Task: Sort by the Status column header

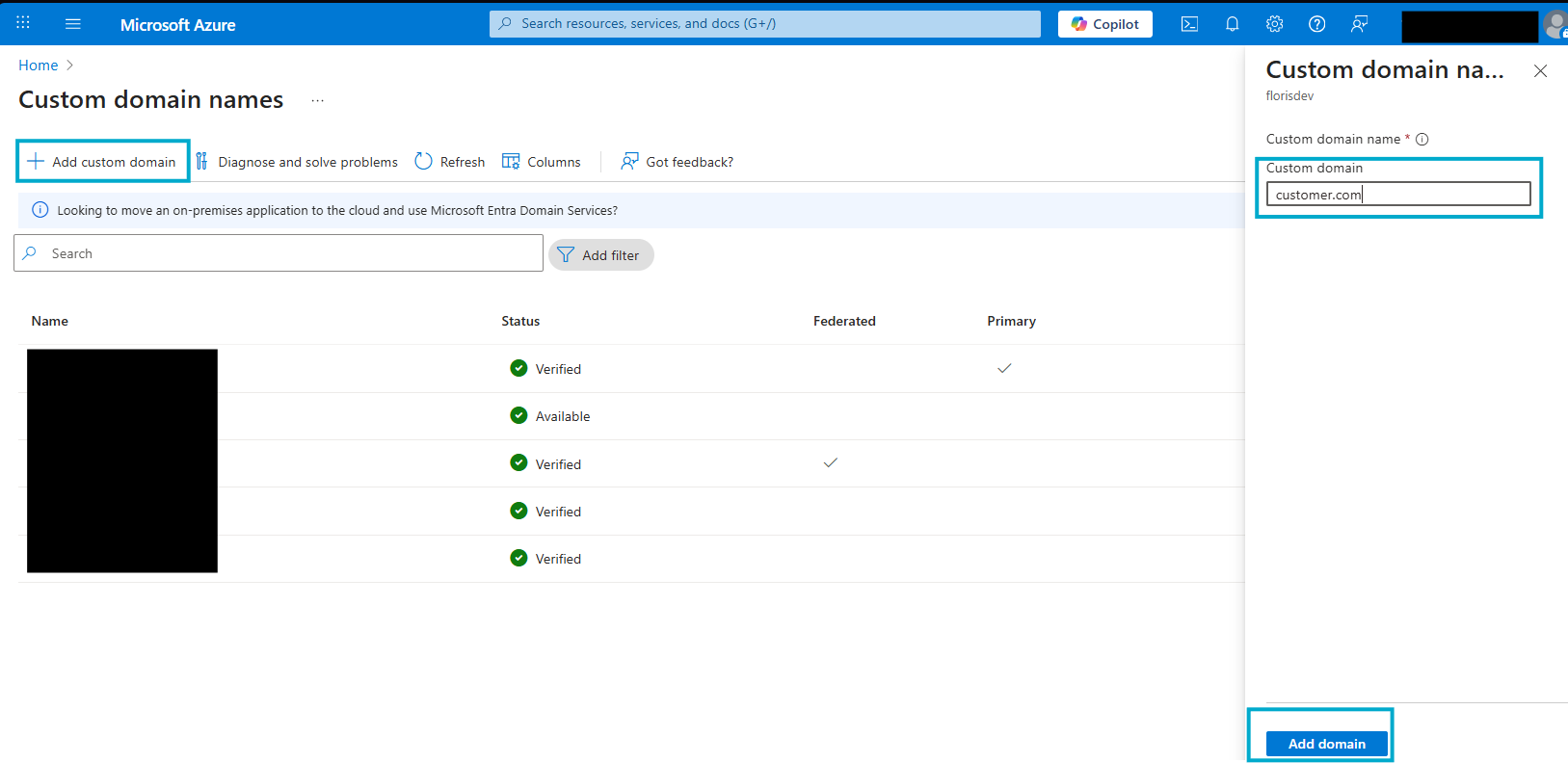Action: 520,321
